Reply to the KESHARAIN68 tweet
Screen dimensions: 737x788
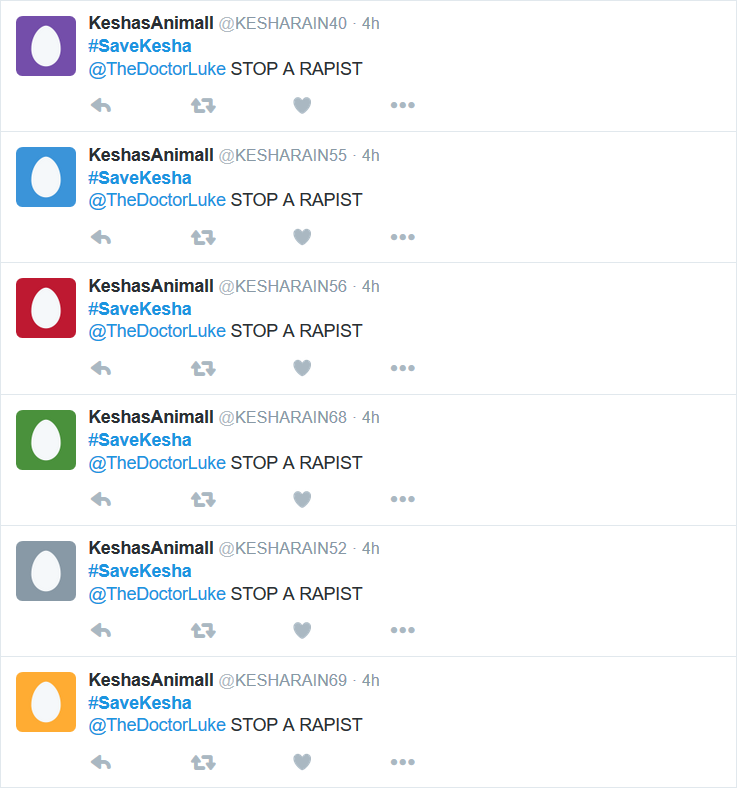[x=101, y=500]
